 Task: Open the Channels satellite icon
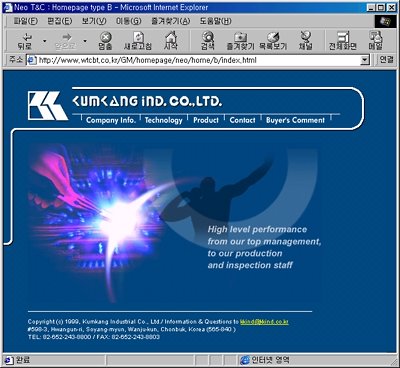coord(305,36)
